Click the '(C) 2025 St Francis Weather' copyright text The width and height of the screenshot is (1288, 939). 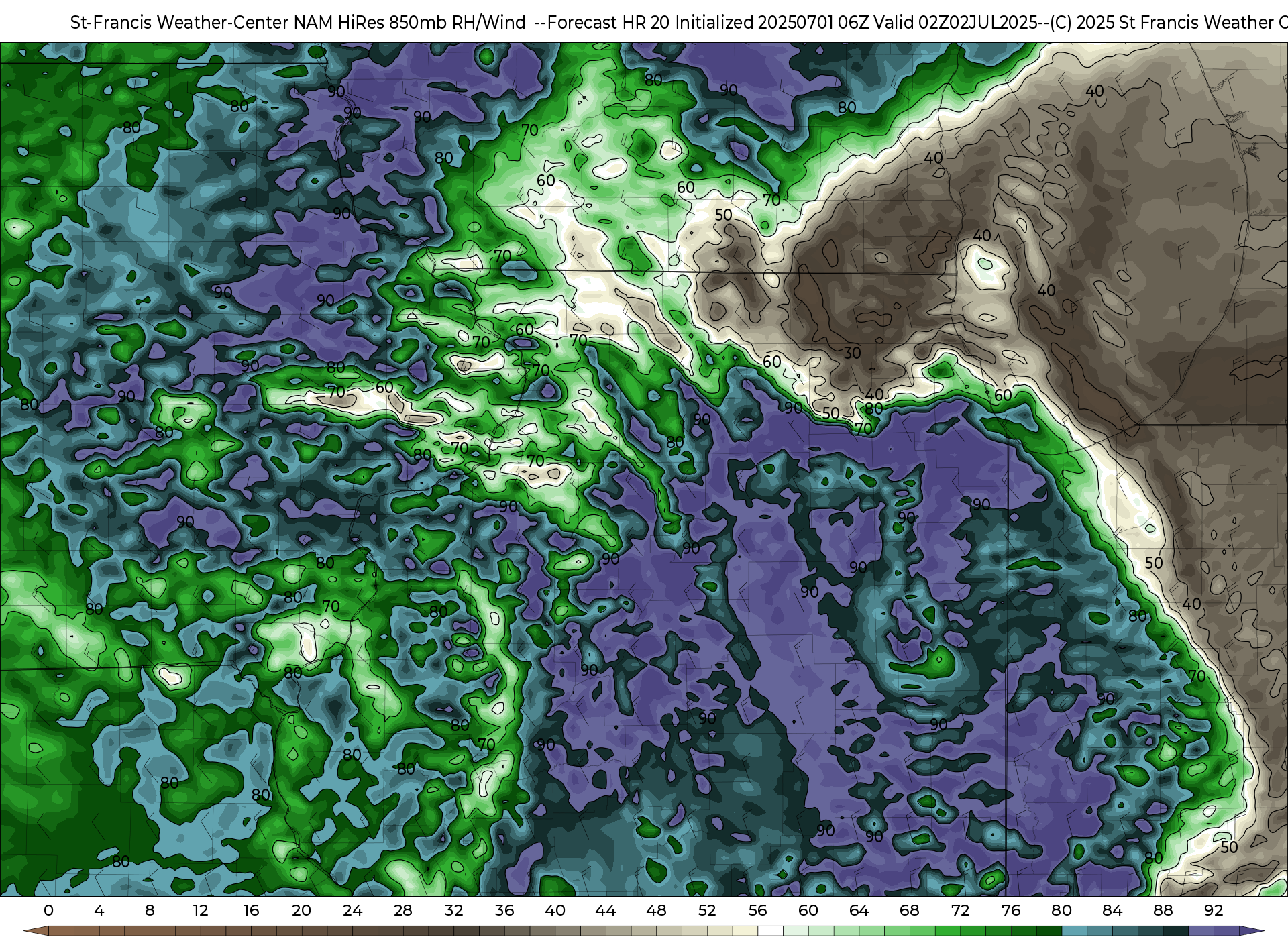coord(1162,23)
